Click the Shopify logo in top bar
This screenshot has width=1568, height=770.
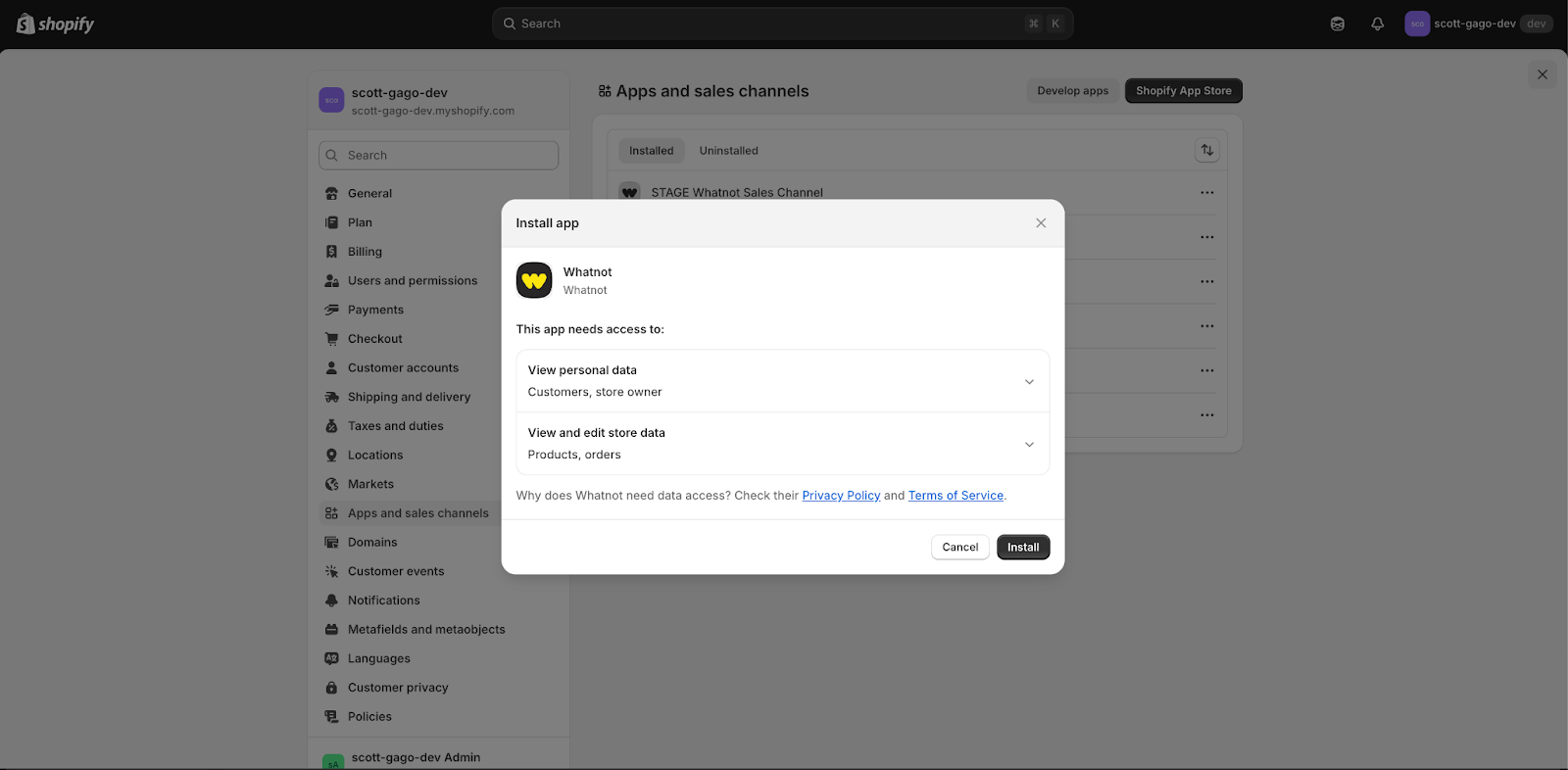56,24
